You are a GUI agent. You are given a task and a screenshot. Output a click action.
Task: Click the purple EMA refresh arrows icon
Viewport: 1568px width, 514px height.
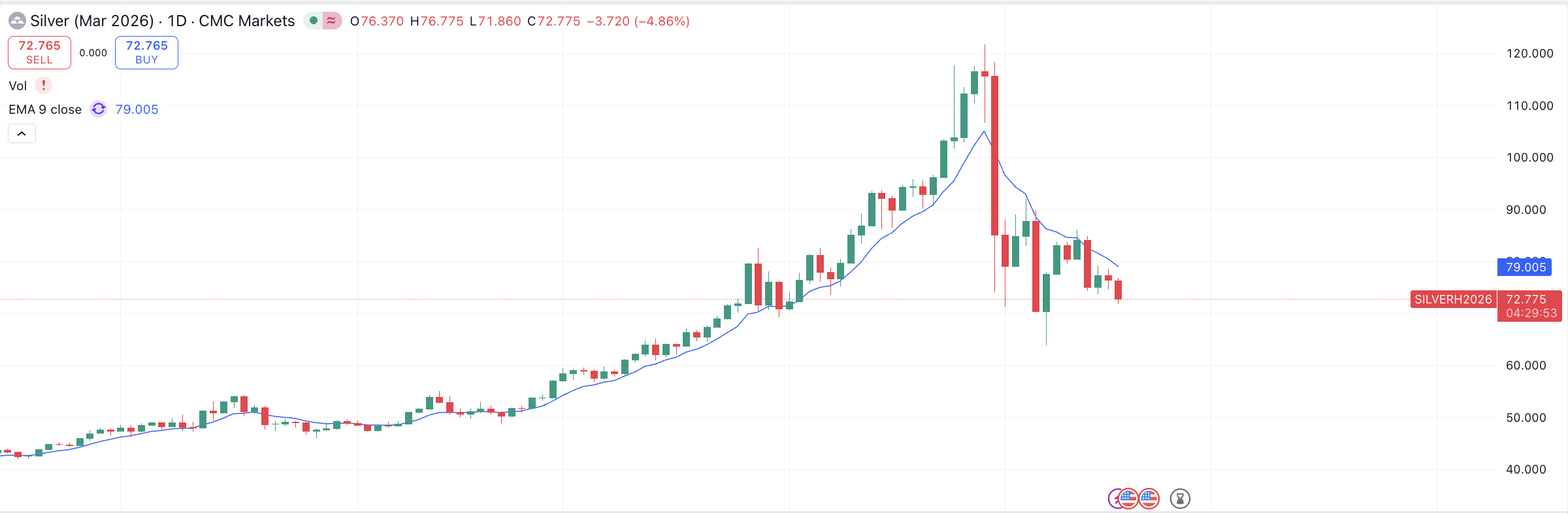99,109
